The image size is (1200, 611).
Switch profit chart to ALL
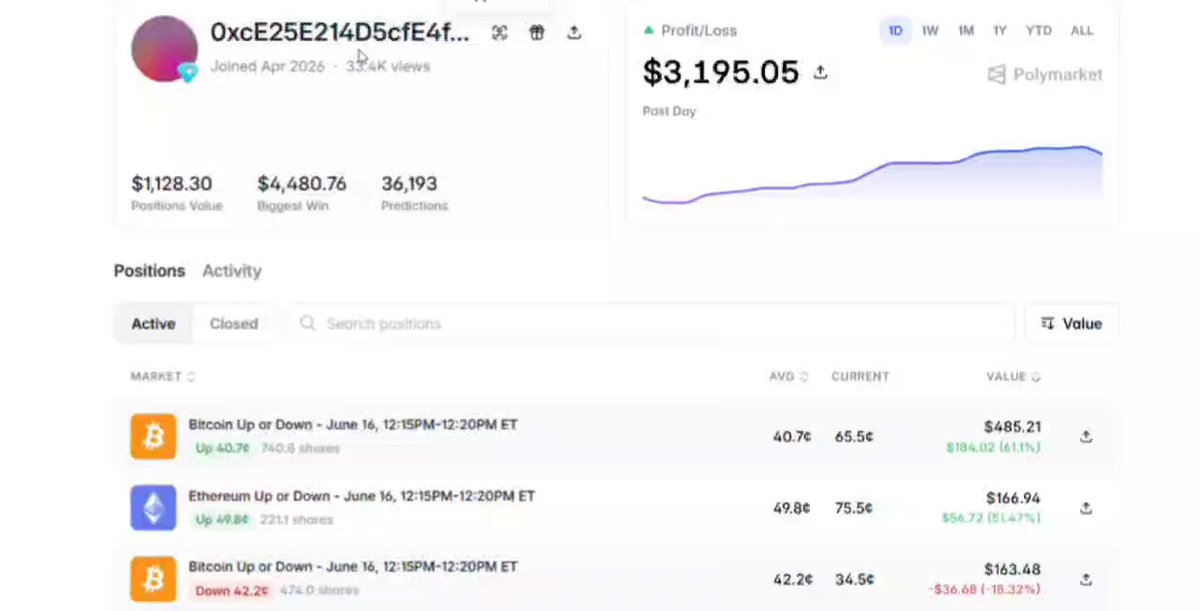(x=1082, y=31)
